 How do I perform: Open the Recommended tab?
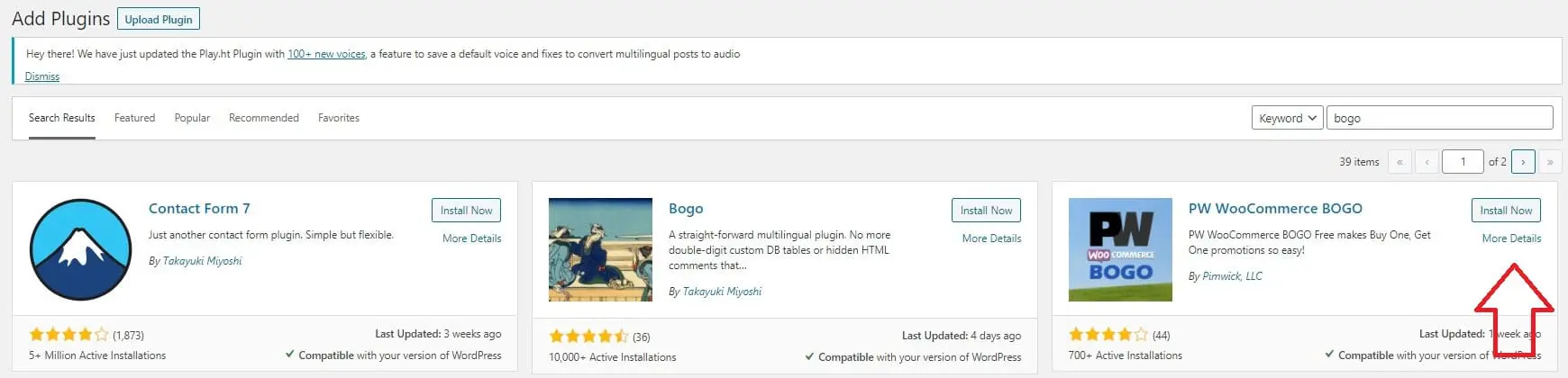click(x=263, y=118)
